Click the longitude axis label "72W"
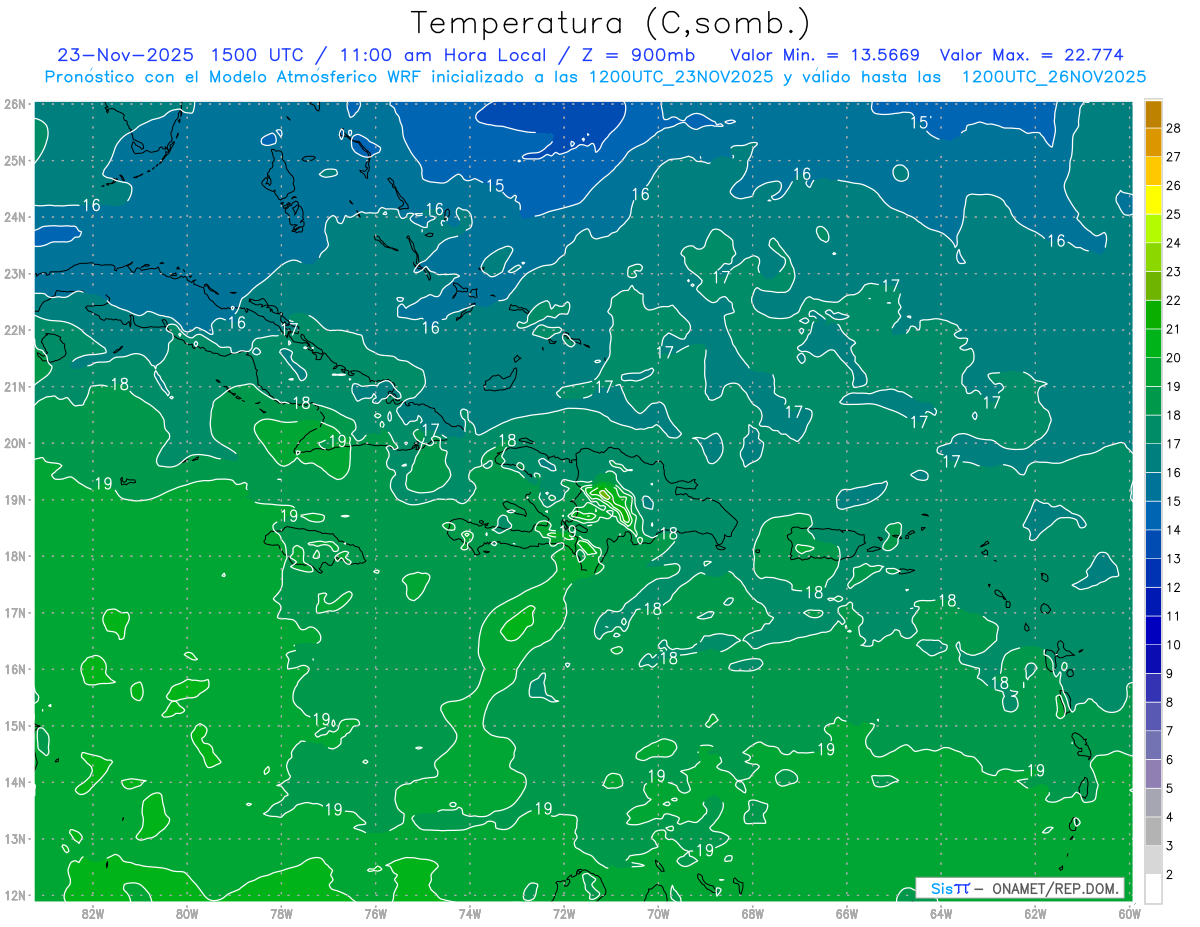Screen dimensions: 1200x927 564,914
